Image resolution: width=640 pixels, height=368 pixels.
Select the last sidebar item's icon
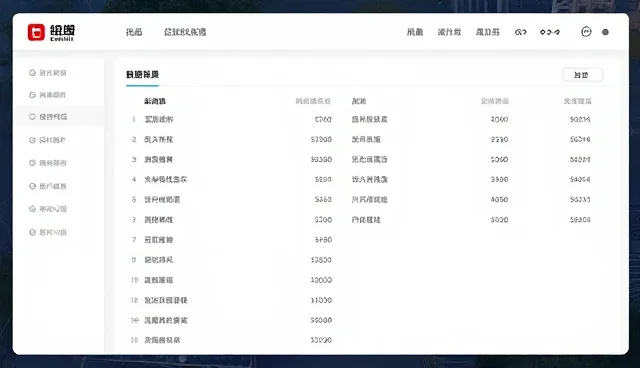33,232
